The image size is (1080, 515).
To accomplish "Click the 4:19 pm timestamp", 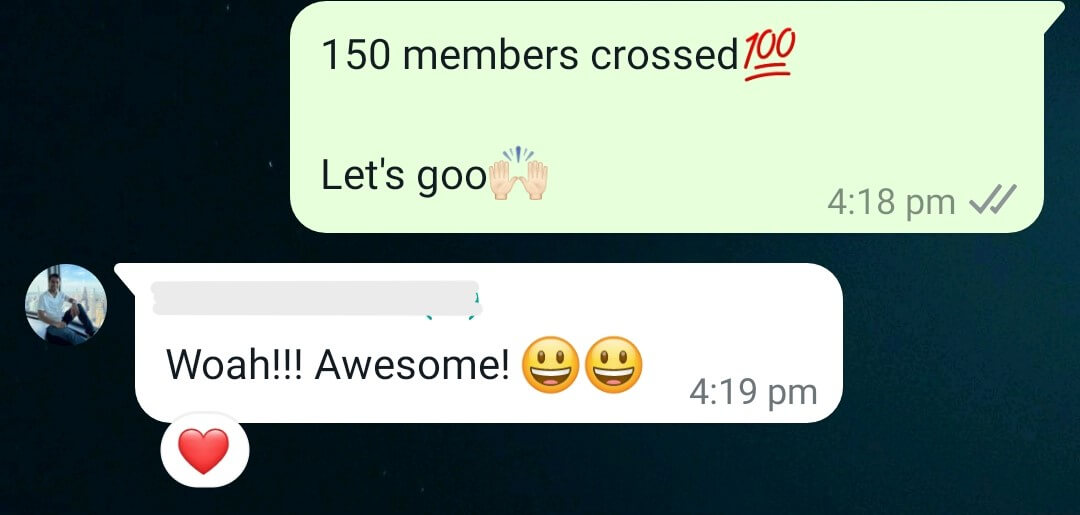I will coord(753,392).
